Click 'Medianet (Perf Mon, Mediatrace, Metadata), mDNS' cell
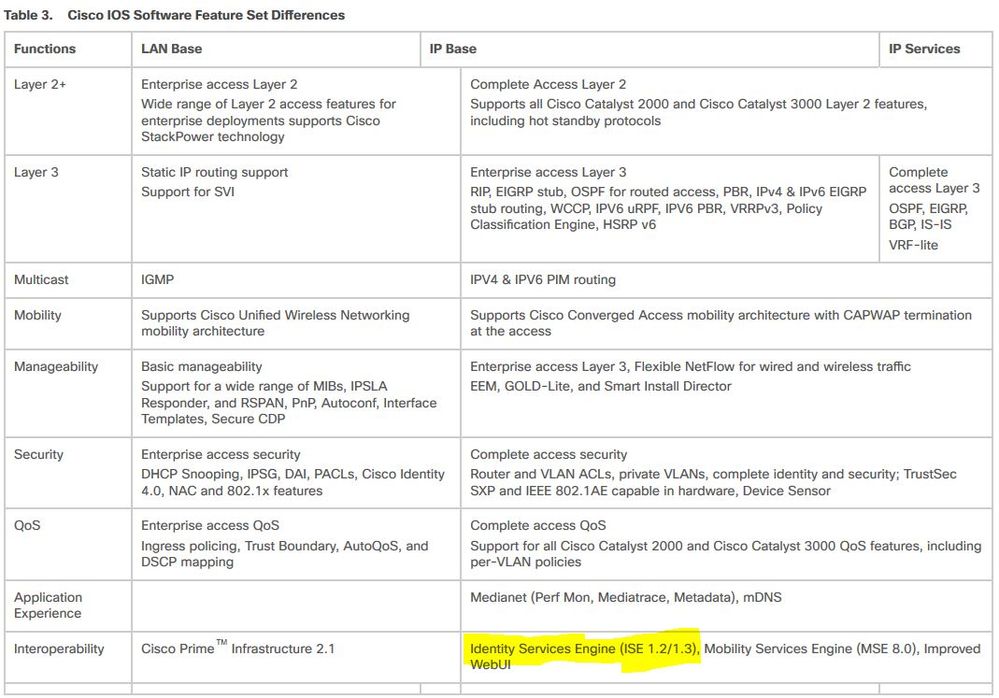This screenshot has width=999, height=698. [626, 597]
